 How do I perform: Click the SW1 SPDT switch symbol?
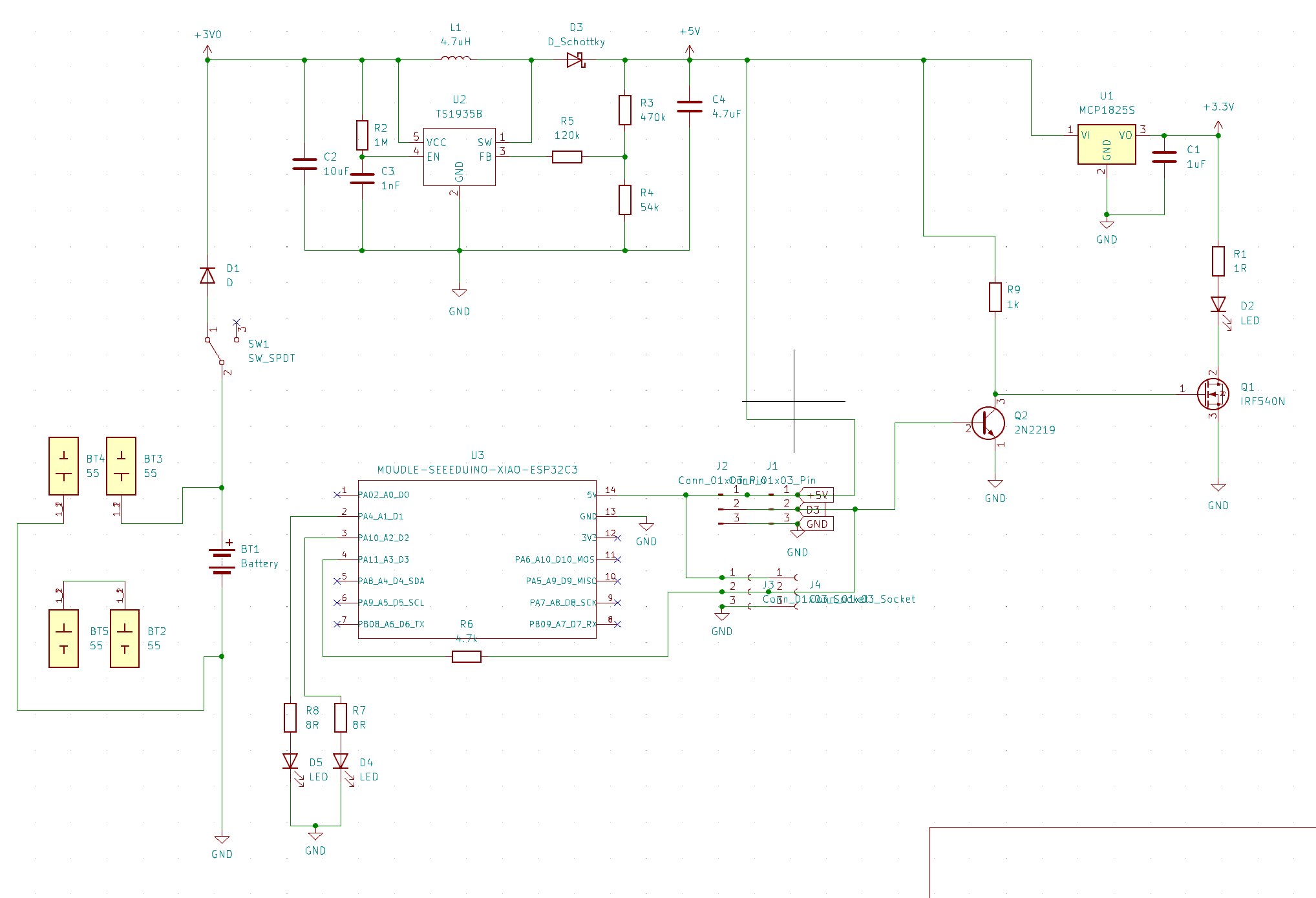click(216, 350)
